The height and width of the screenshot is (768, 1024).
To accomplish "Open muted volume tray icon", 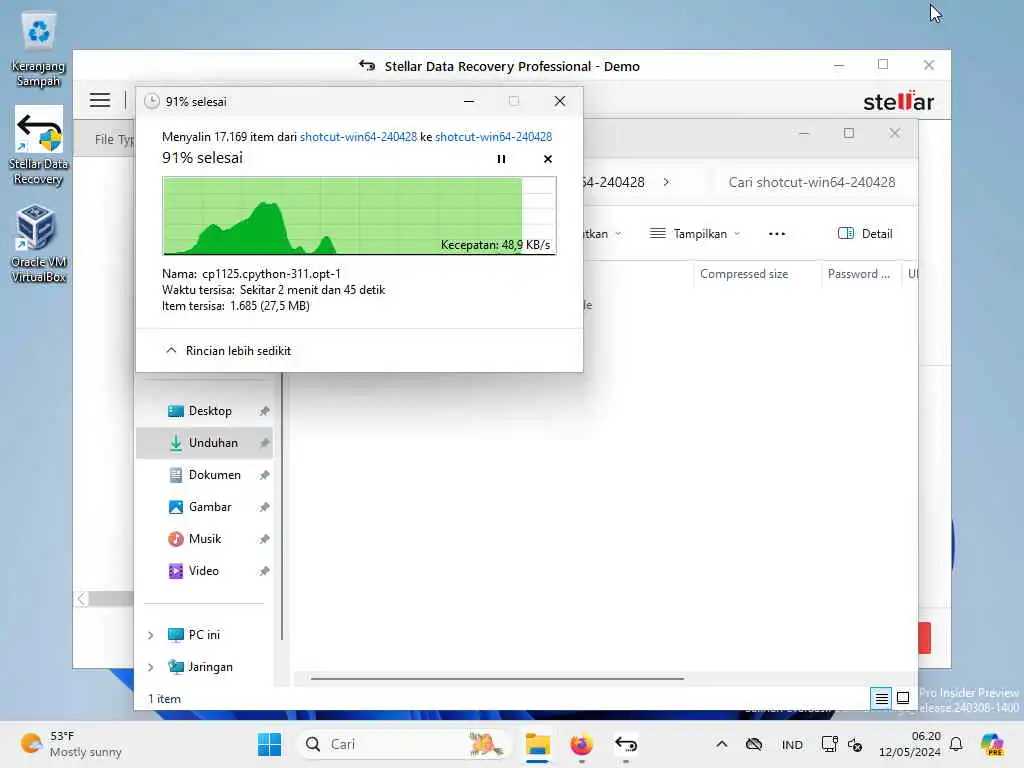I will [855, 744].
